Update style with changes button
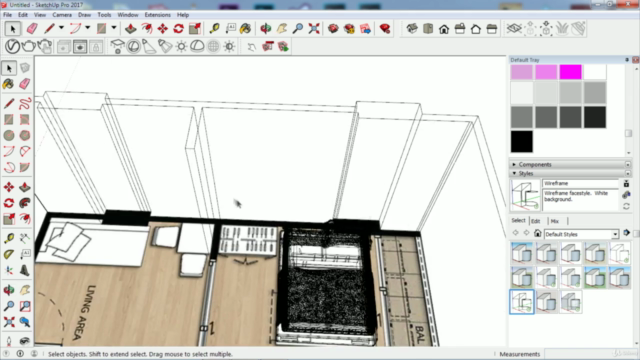This screenshot has width=640, height=360. point(627,207)
